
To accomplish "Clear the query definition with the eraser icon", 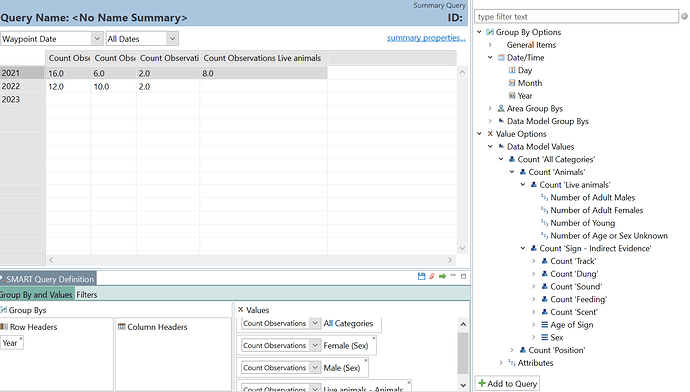I will click(x=432, y=276).
